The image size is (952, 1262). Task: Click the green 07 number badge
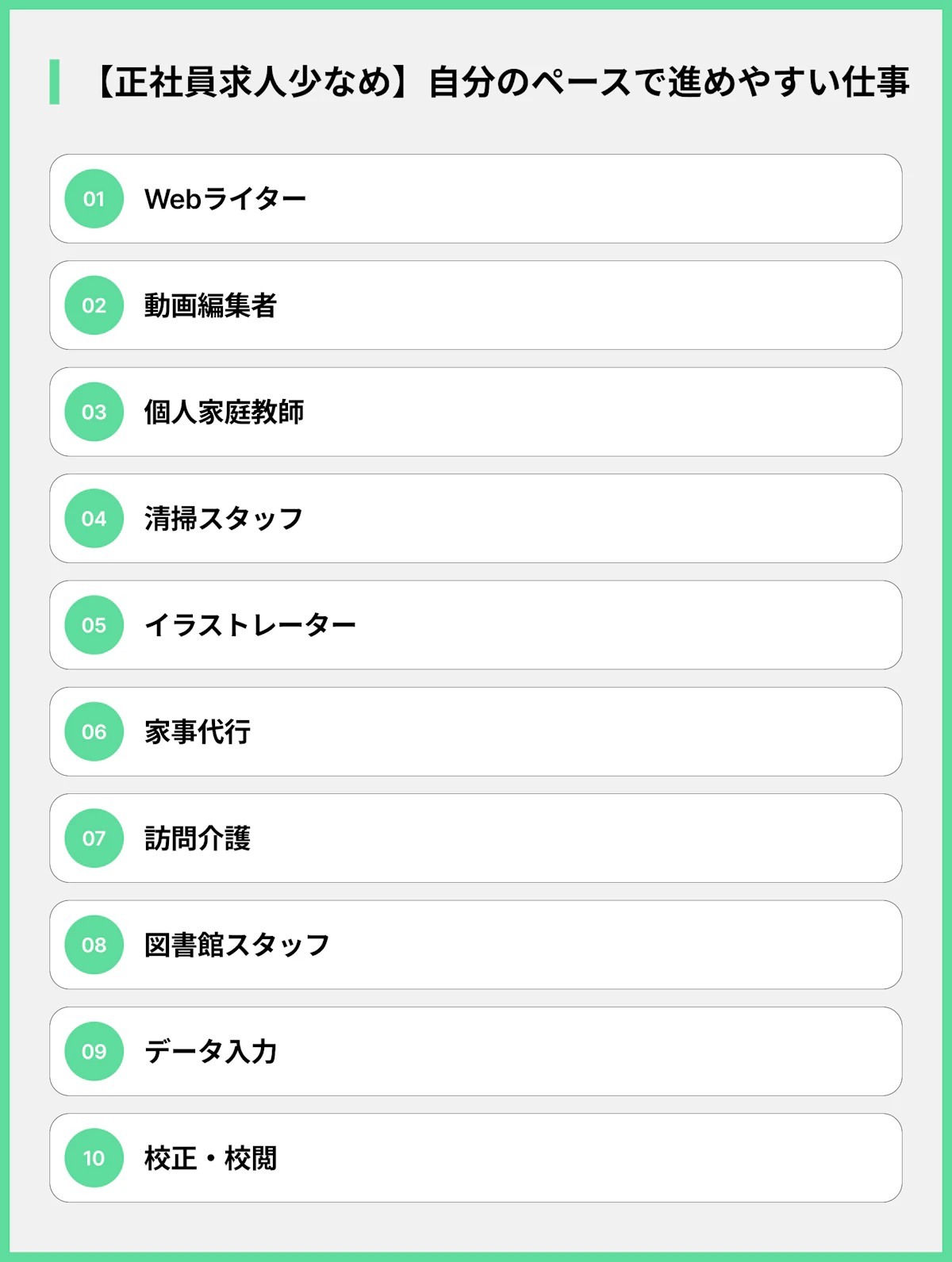point(94,838)
